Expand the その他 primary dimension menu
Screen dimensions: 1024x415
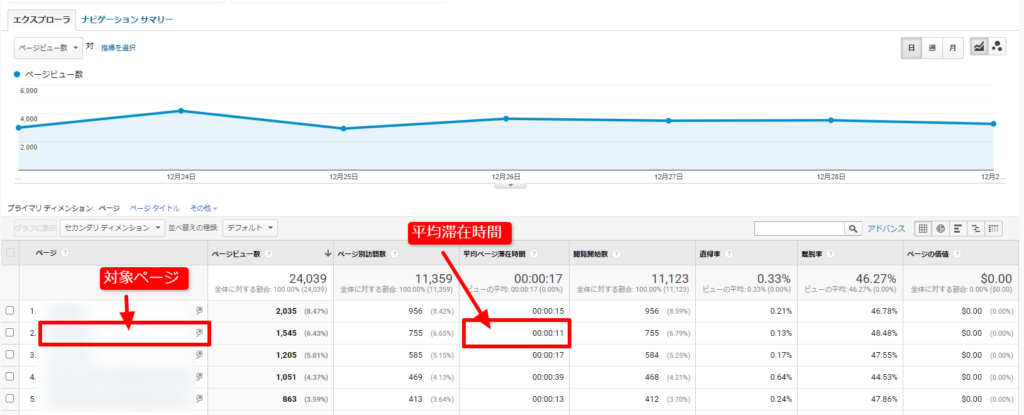(x=203, y=208)
